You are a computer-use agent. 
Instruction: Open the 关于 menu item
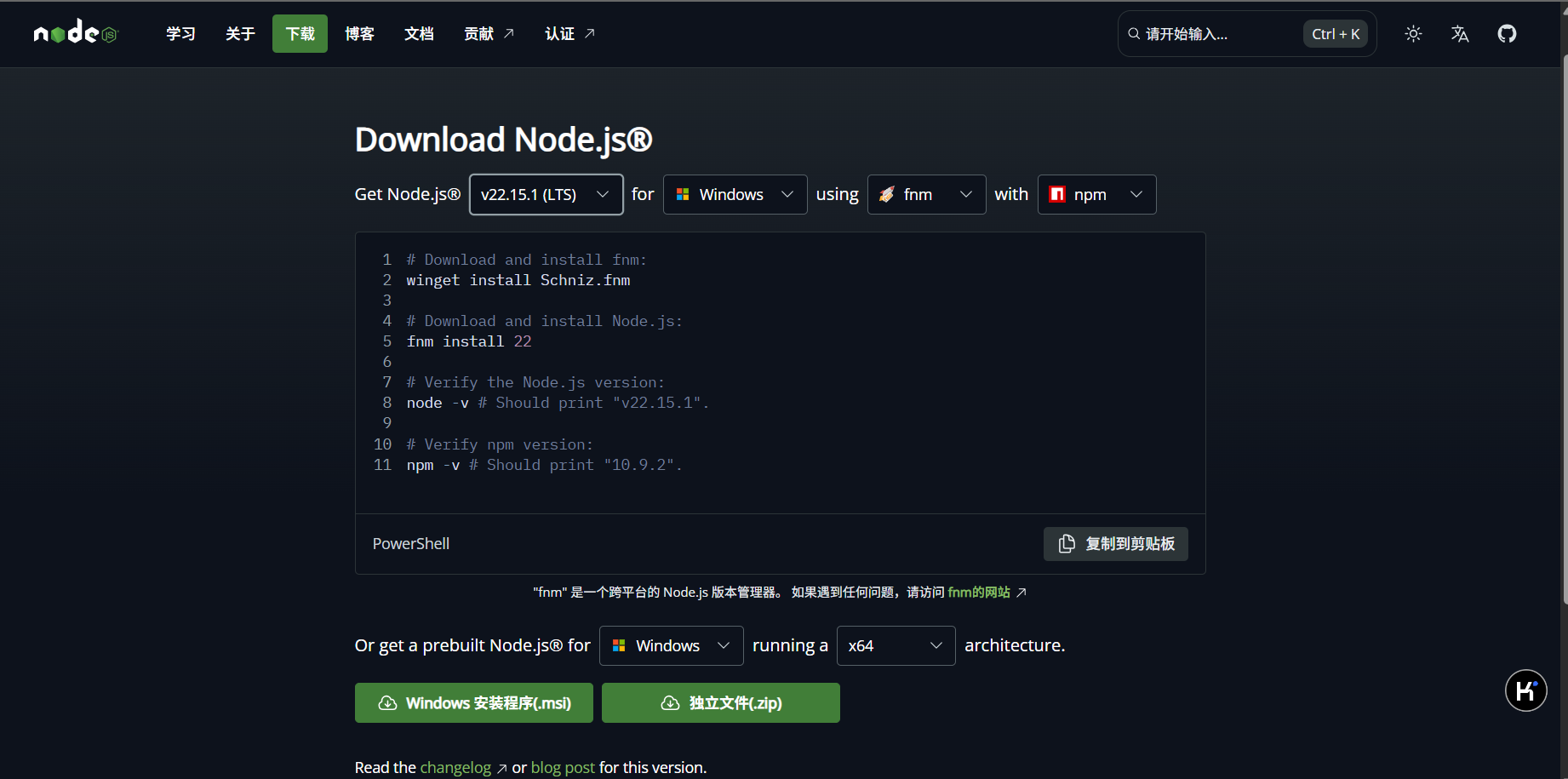(240, 34)
